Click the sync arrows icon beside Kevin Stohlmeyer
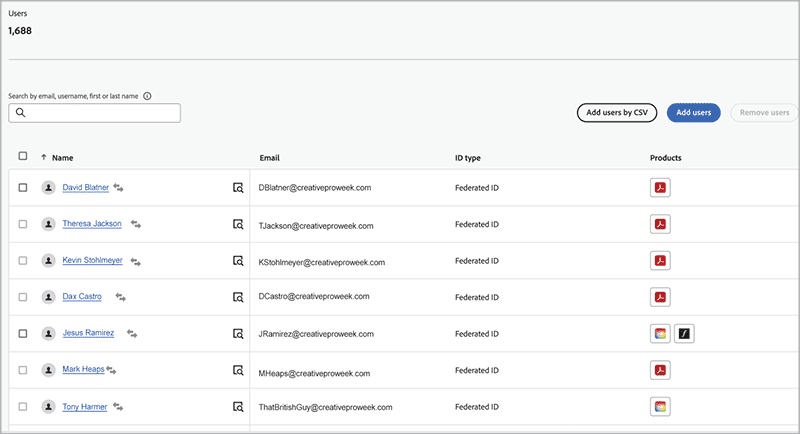This screenshot has width=800, height=434. coord(135,262)
